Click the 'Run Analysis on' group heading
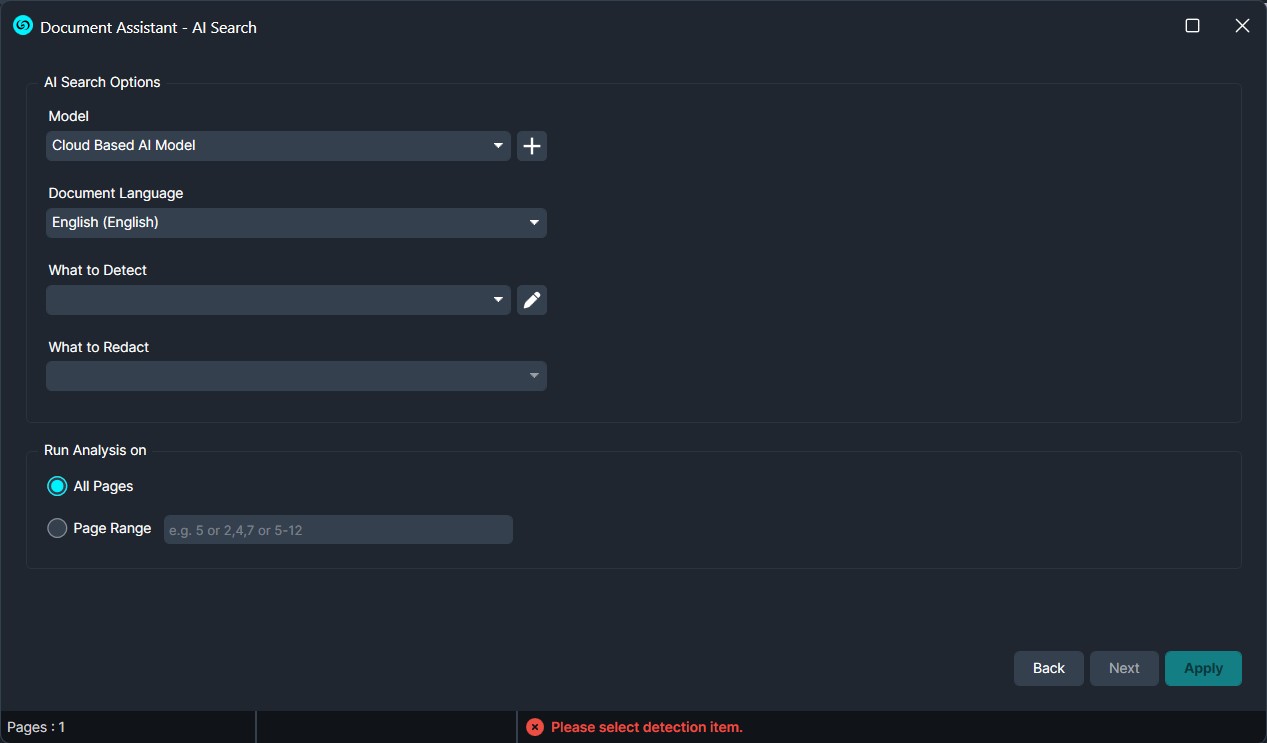This screenshot has width=1267, height=743. (95, 450)
